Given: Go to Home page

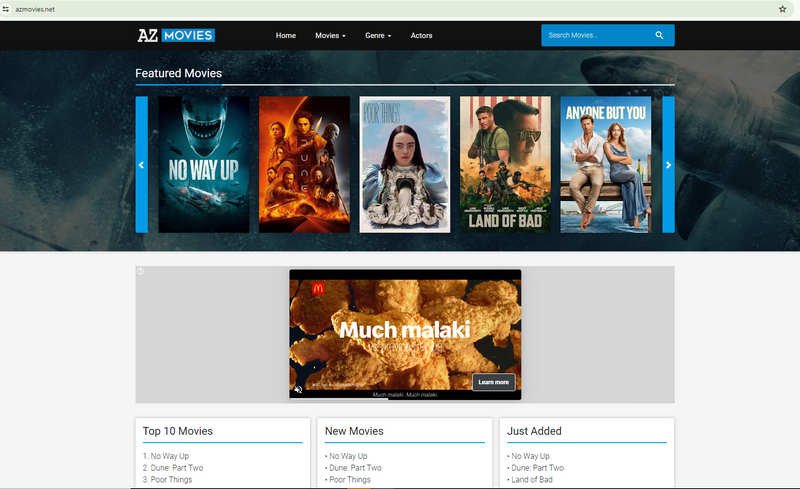Looking at the screenshot, I should point(286,35).
